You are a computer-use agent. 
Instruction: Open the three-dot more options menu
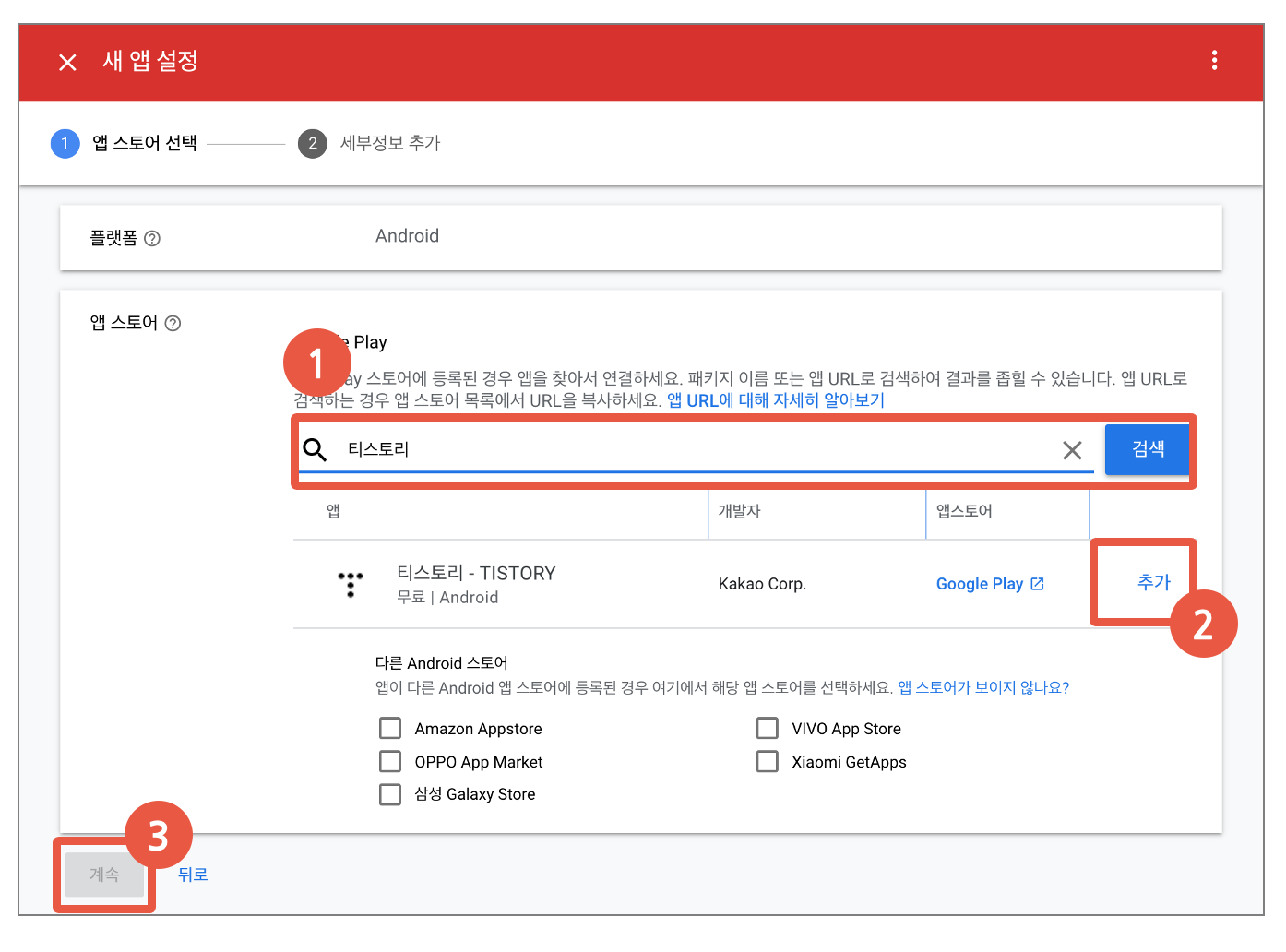point(1214,60)
